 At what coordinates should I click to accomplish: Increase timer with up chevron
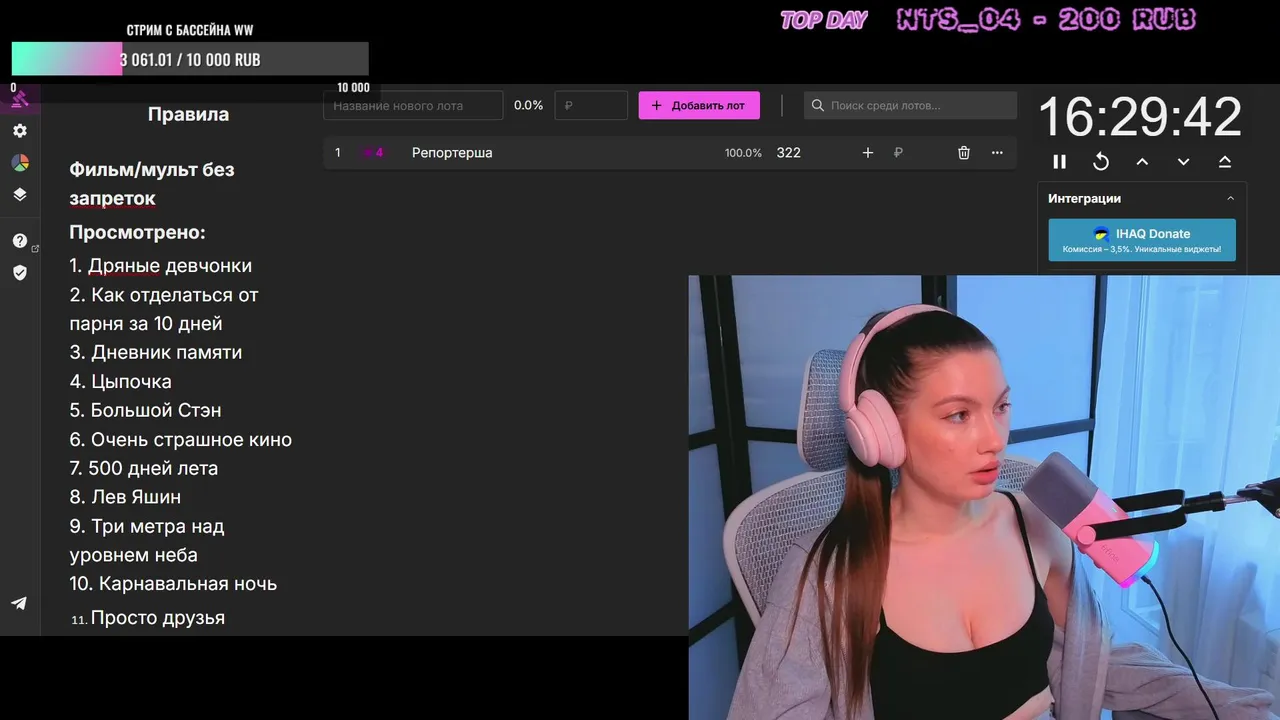(x=1142, y=161)
